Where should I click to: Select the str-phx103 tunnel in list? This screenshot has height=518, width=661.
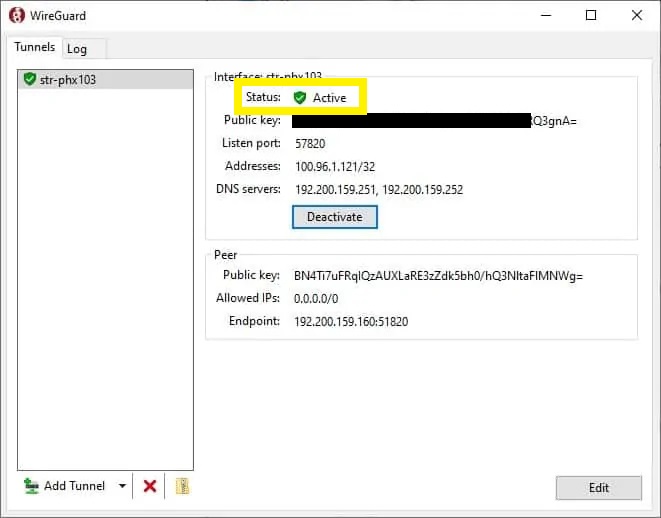pos(105,80)
